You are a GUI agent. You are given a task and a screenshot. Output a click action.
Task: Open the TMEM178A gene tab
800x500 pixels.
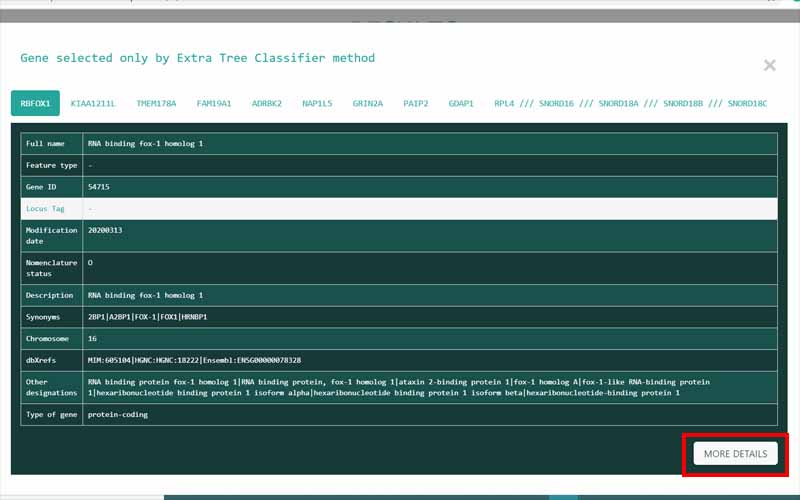[x=156, y=103]
